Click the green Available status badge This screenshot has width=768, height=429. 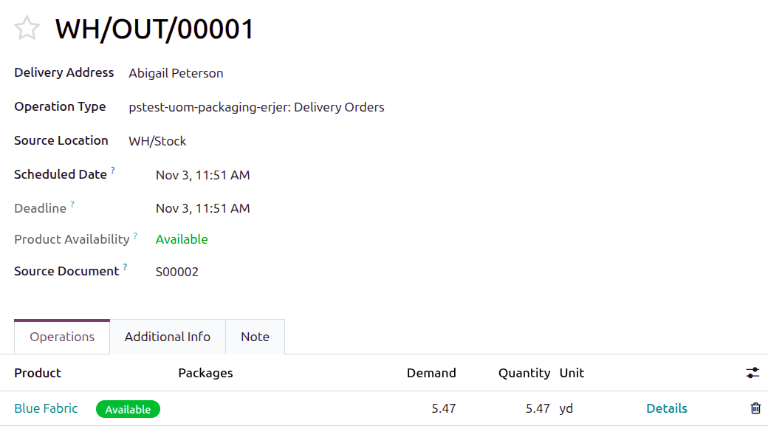point(128,409)
